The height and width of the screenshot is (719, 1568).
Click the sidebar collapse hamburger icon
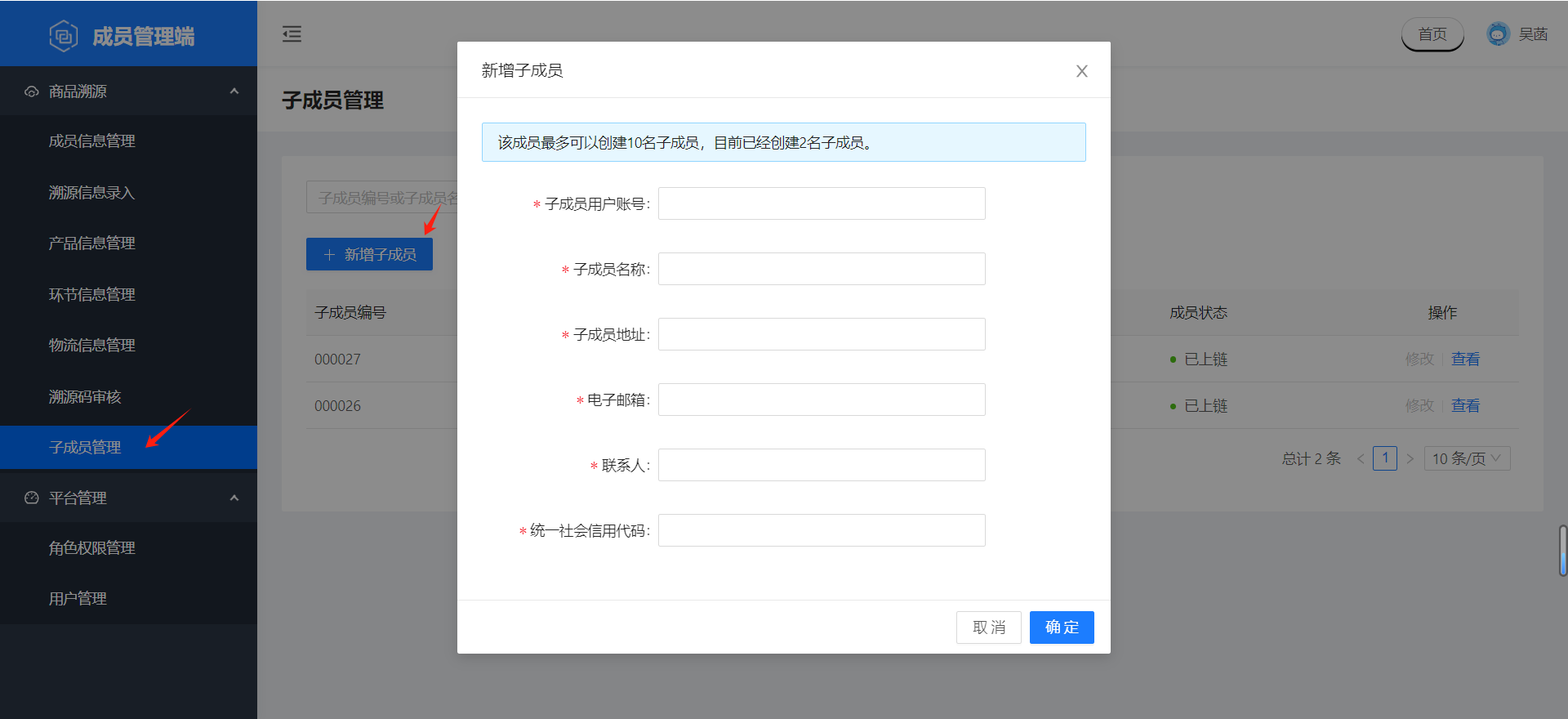click(292, 33)
